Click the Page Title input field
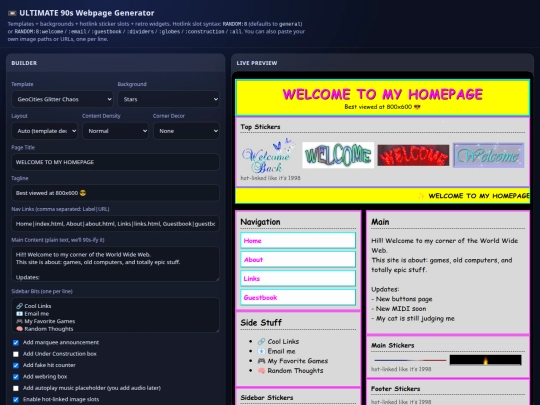 tap(115, 162)
